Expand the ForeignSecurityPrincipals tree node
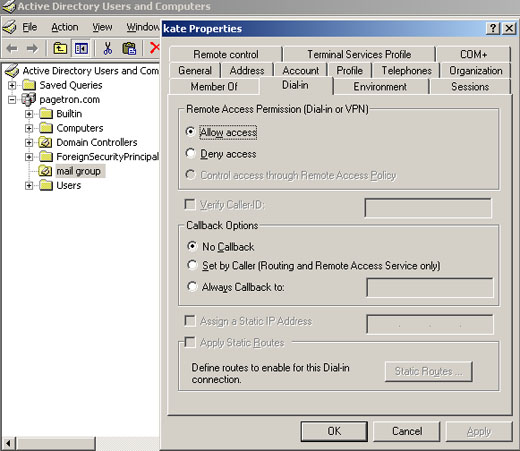Viewport: 520px width, 451px height. pyautogui.click(x=29, y=157)
